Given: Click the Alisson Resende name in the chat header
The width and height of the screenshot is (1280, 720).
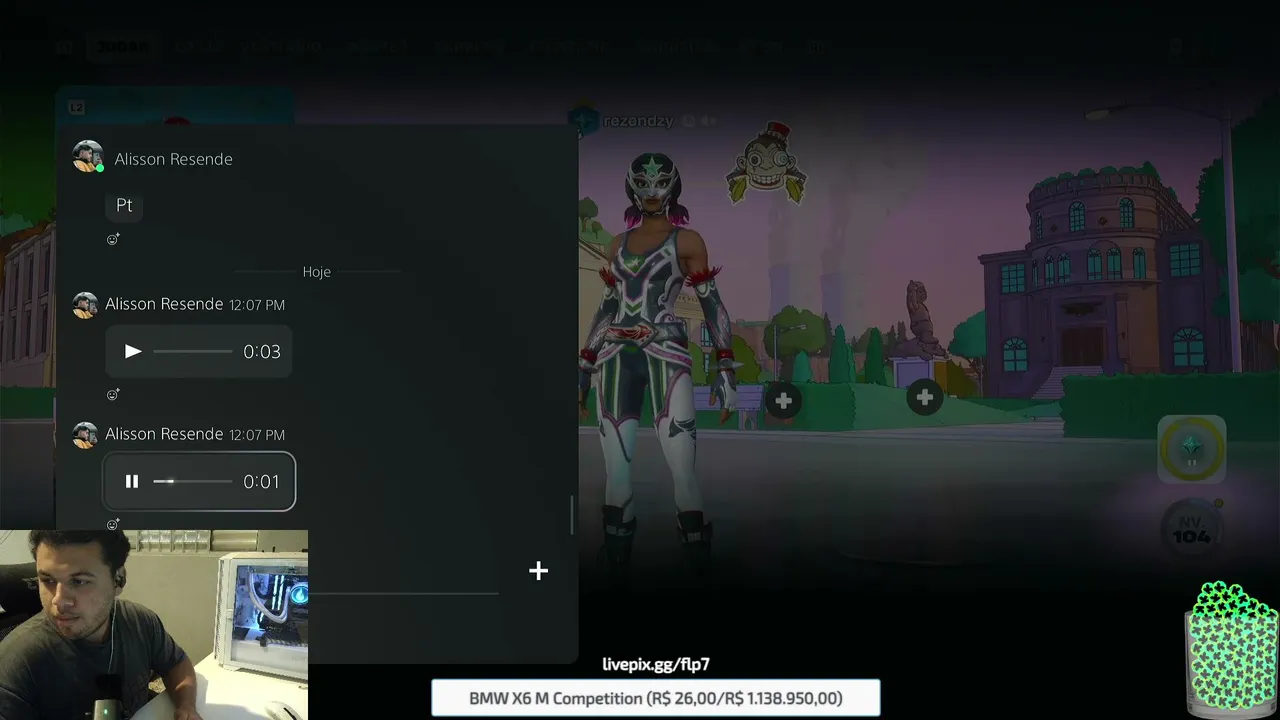Looking at the screenshot, I should click(x=173, y=159).
